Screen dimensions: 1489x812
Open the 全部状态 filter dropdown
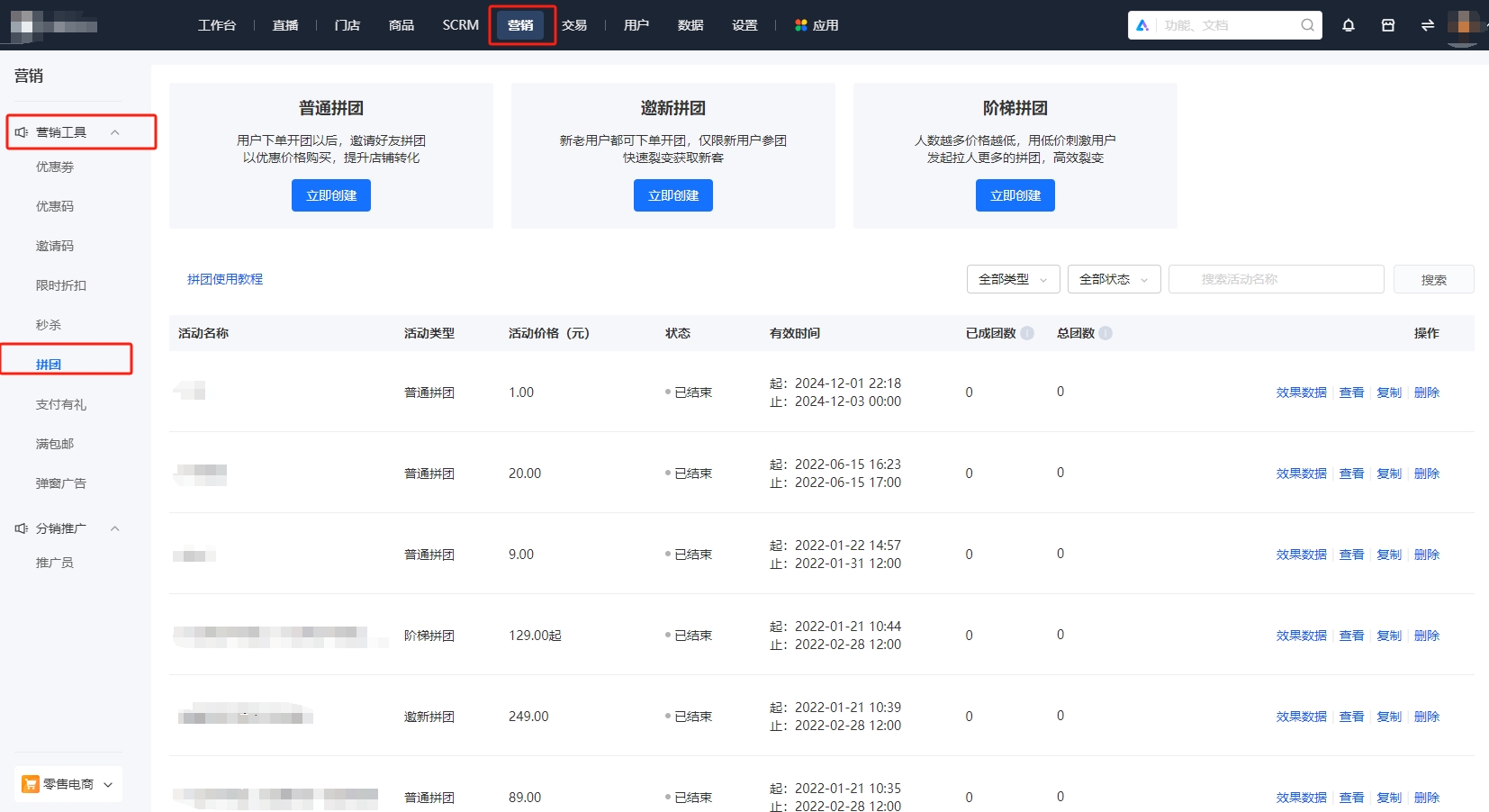pos(1113,279)
